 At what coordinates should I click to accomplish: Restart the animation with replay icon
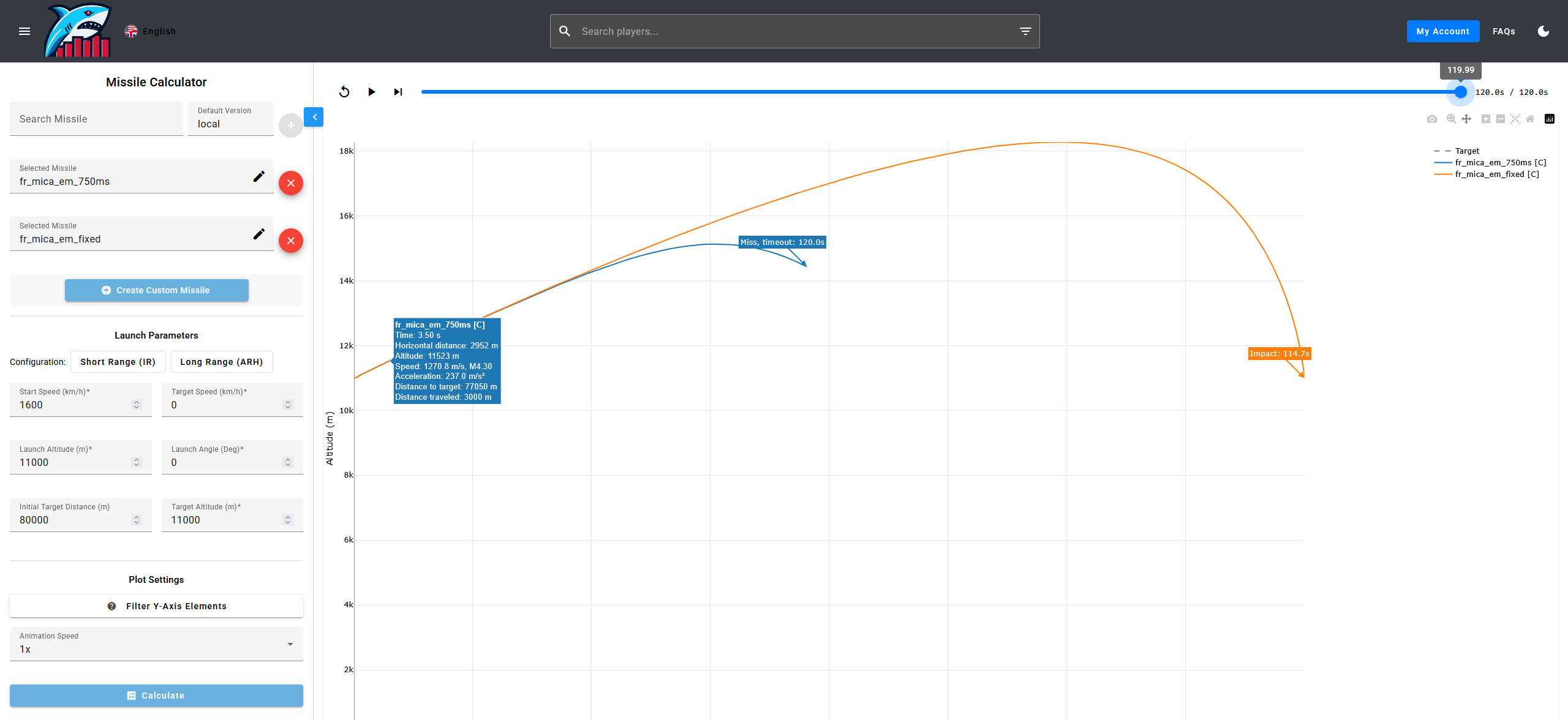[x=344, y=92]
